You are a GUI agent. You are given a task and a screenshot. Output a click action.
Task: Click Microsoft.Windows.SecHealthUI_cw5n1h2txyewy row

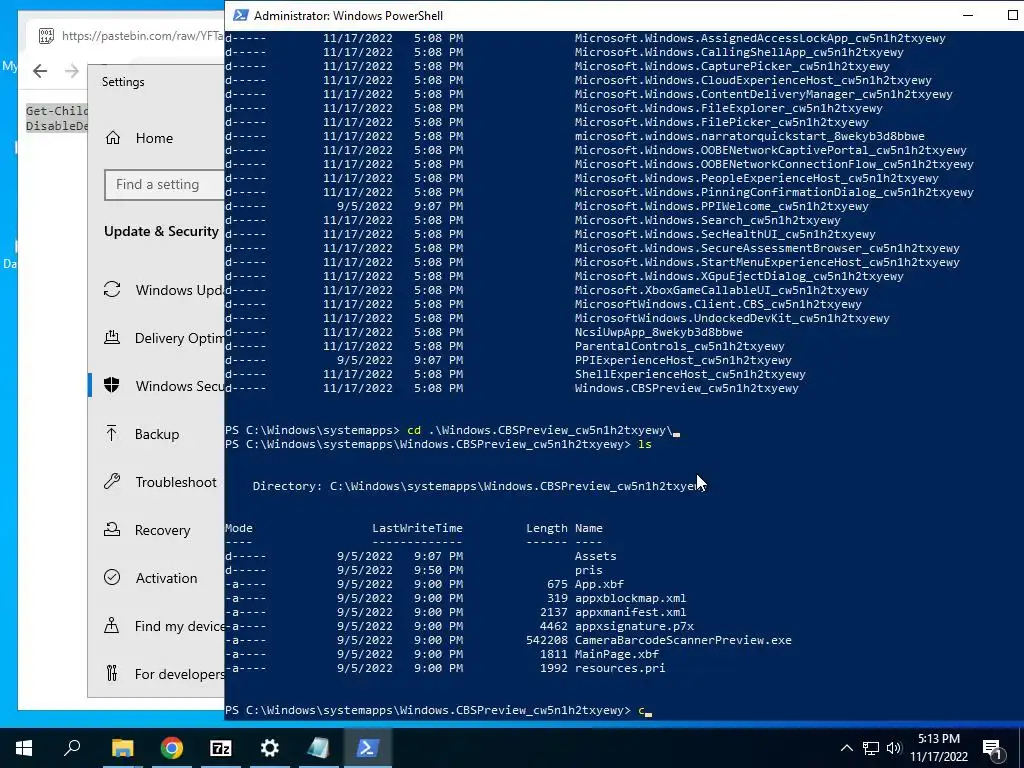[550, 234]
